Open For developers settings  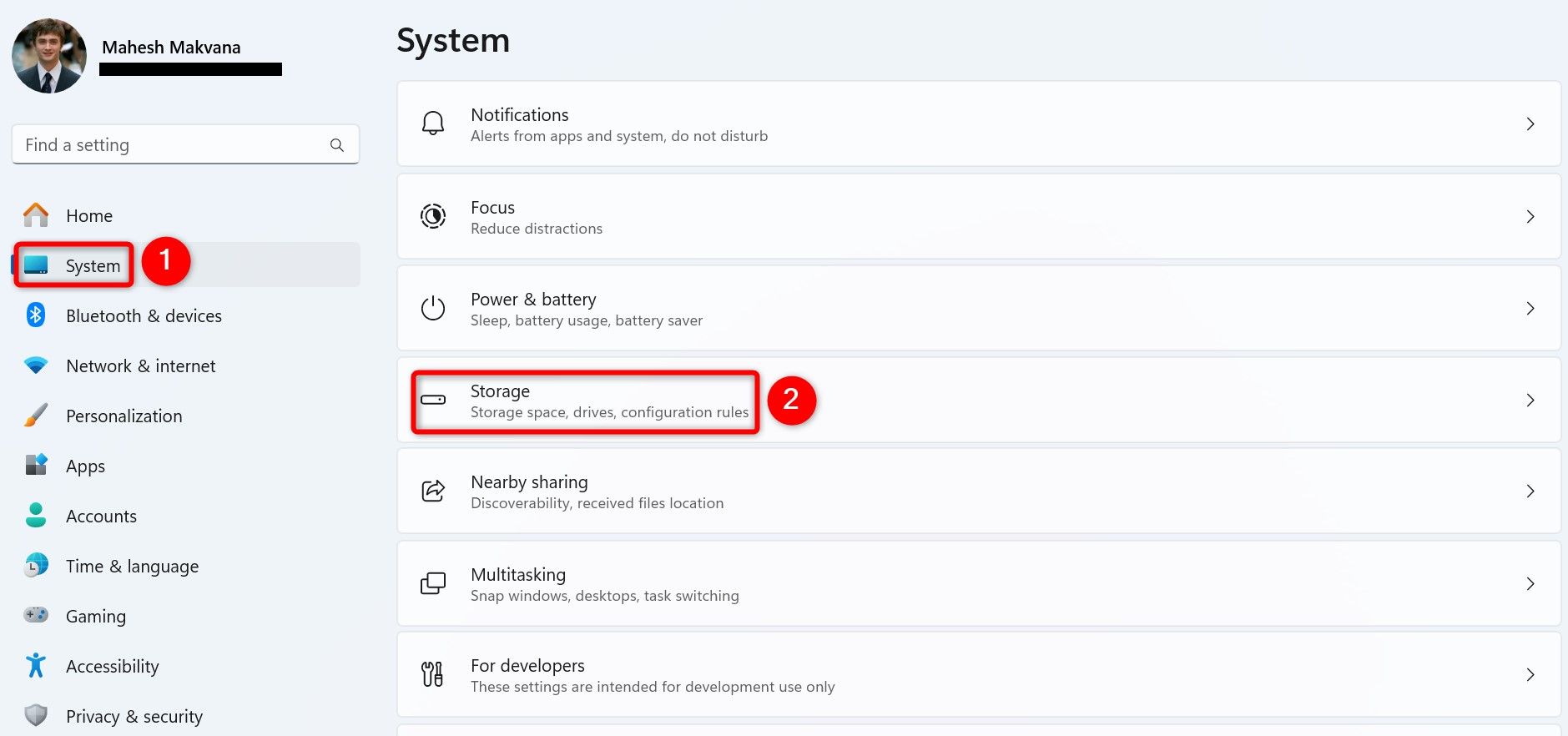pos(979,674)
